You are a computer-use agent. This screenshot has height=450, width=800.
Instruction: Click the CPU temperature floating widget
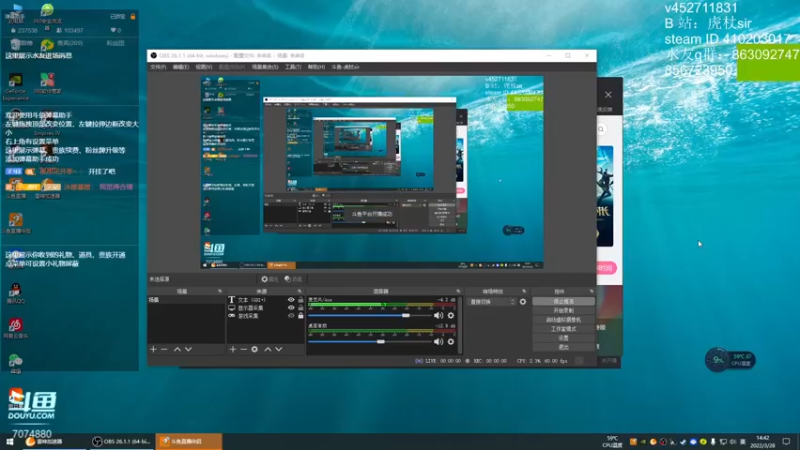point(730,360)
